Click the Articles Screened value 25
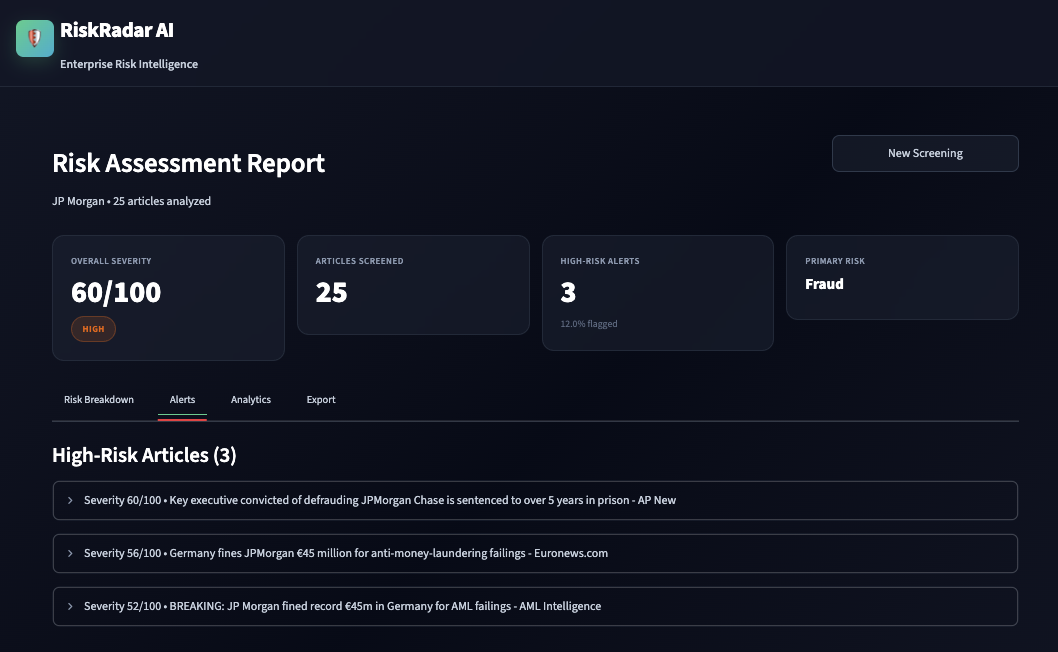The height and width of the screenshot is (652, 1058). 331,292
